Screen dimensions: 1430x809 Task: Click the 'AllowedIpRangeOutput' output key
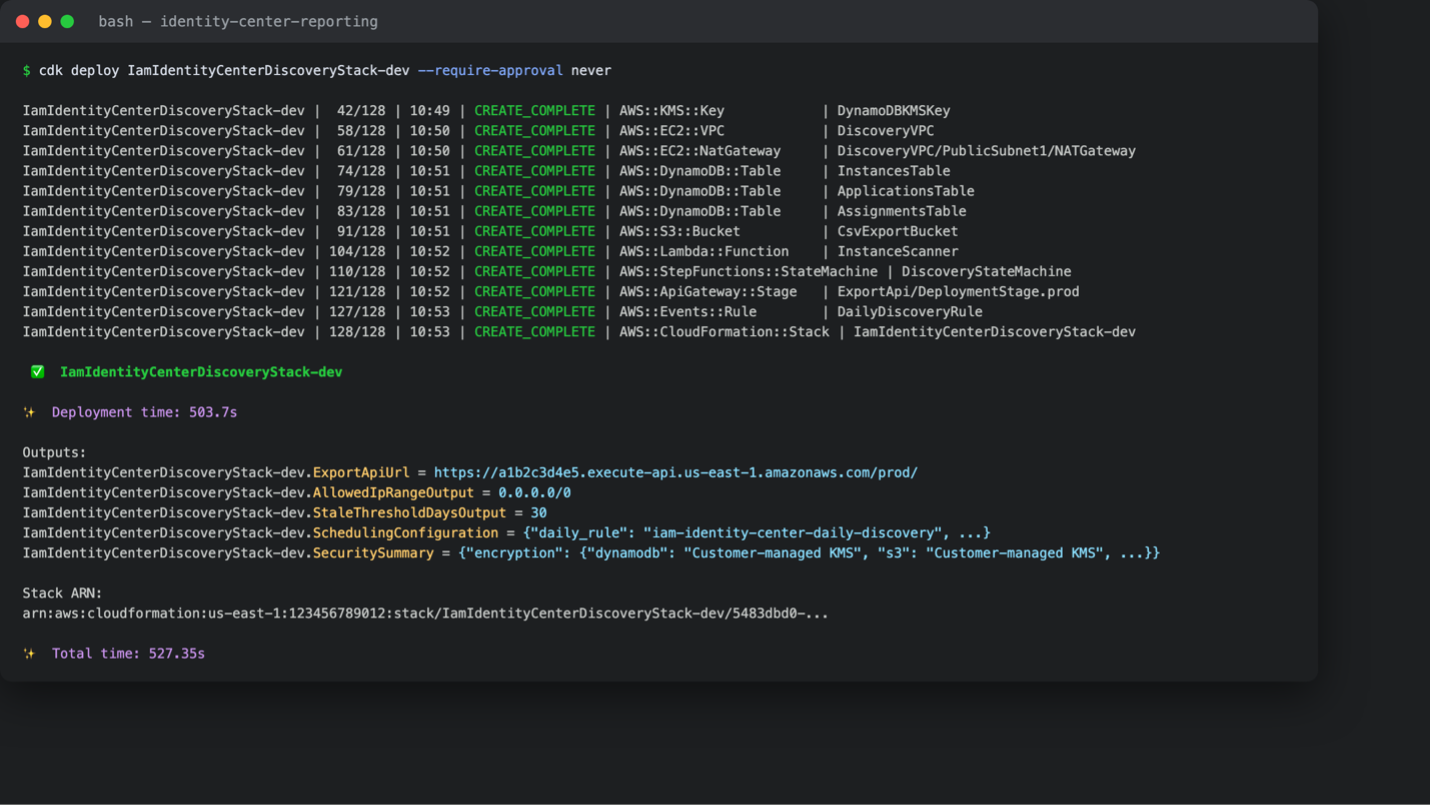tap(394, 492)
